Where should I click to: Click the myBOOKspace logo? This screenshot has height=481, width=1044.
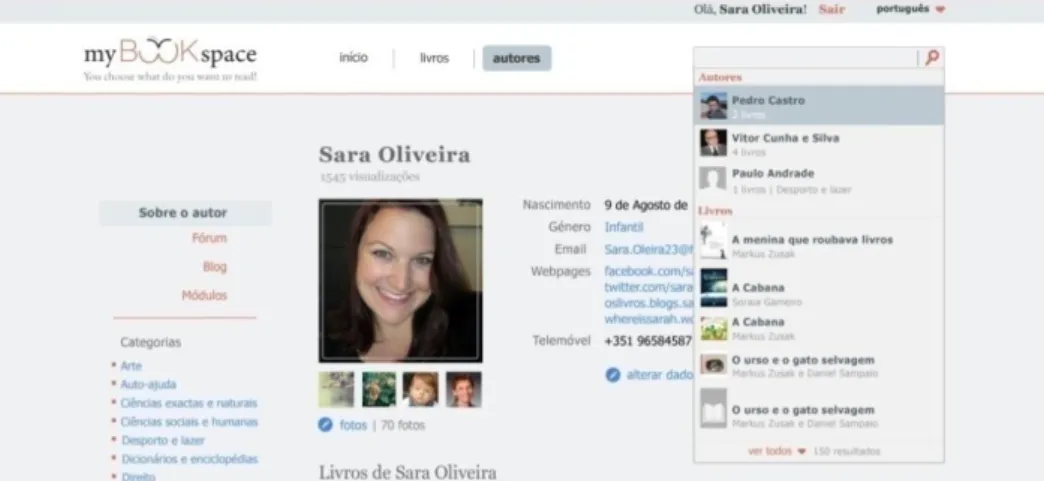[x=170, y=59]
